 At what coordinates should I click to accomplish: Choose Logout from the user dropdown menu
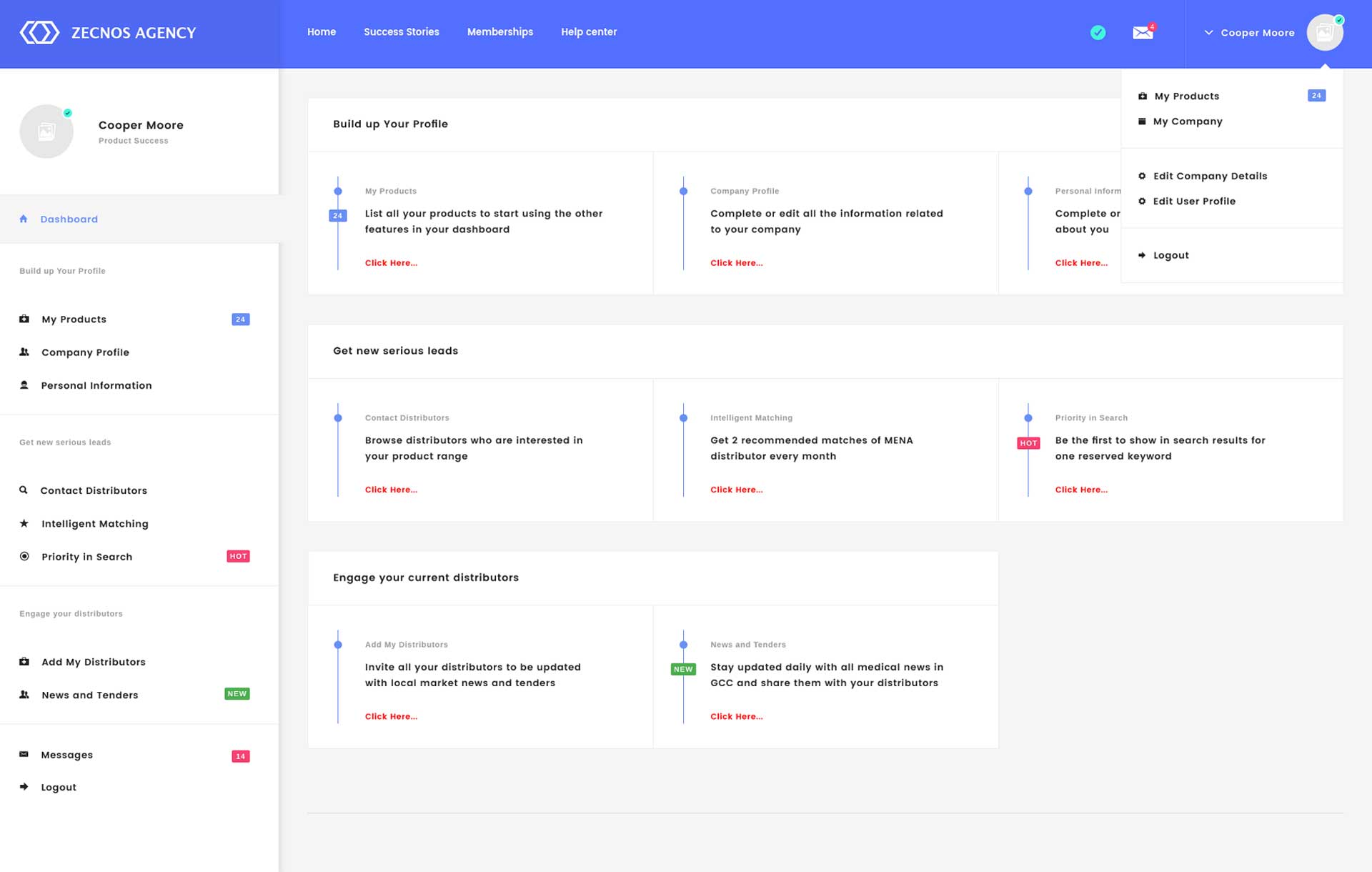(x=1170, y=255)
